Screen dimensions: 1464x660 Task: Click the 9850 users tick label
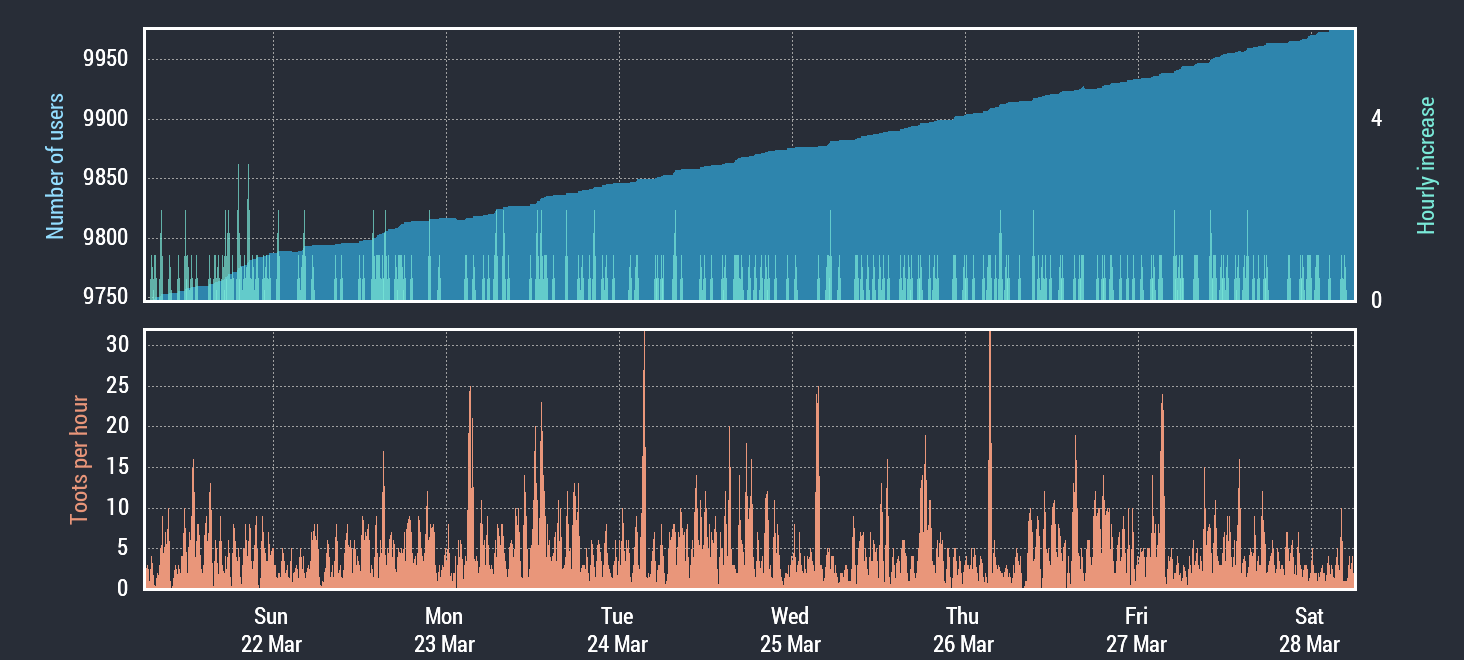(x=106, y=179)
